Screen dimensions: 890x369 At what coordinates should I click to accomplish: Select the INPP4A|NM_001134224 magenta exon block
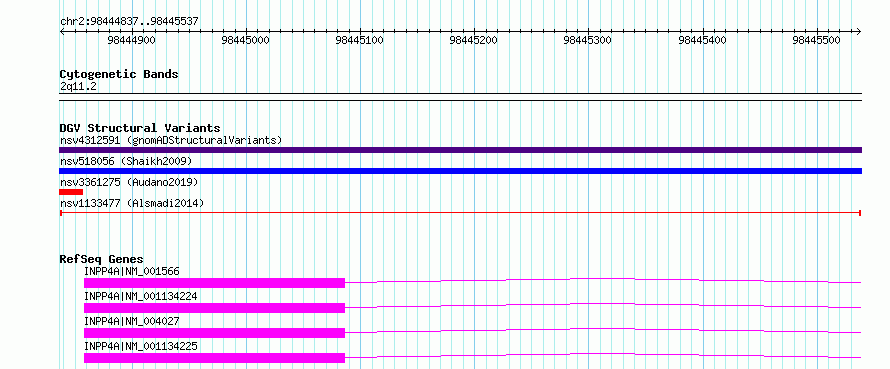click(215, 308)
